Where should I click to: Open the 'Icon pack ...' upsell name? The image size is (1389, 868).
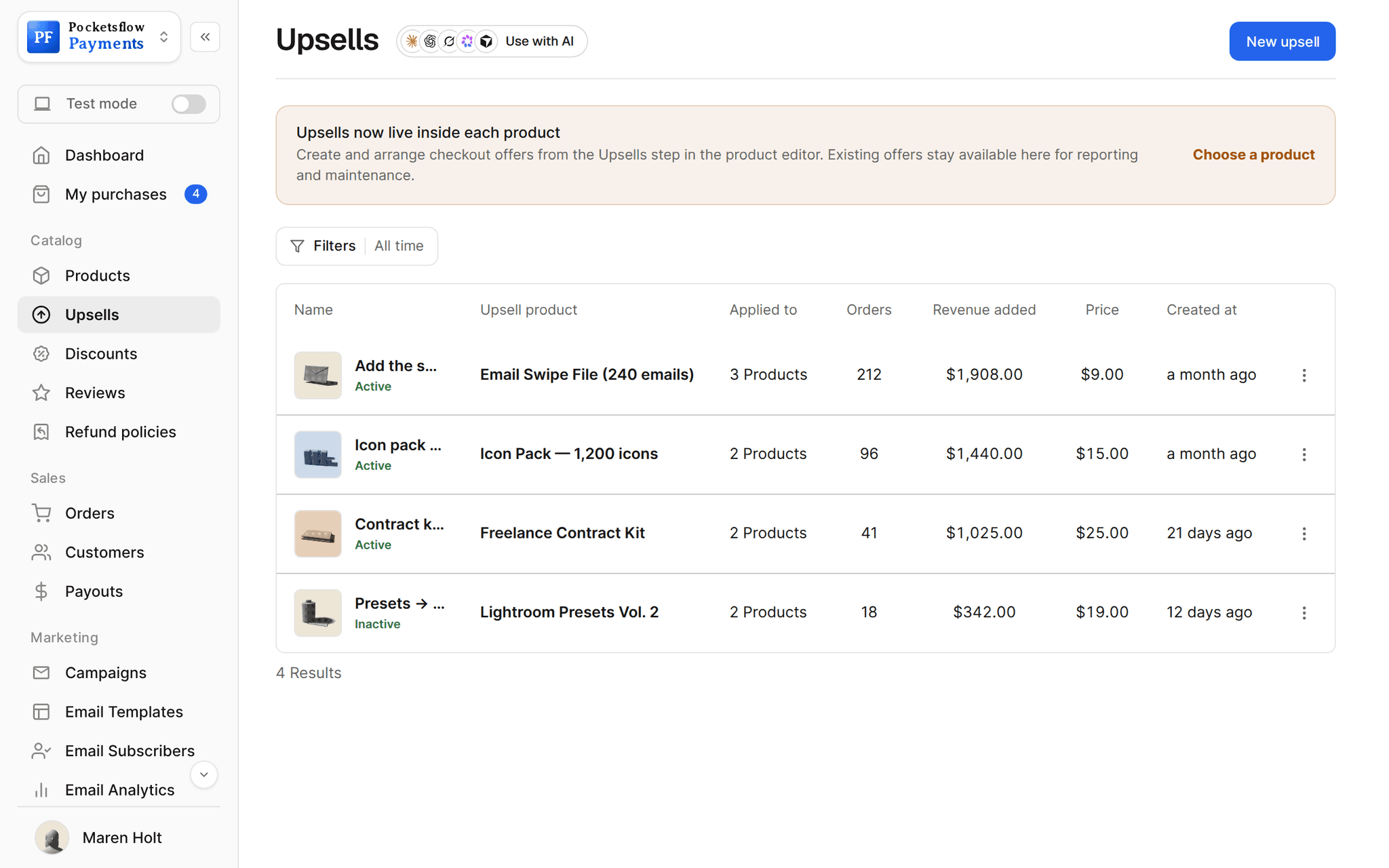398,445
